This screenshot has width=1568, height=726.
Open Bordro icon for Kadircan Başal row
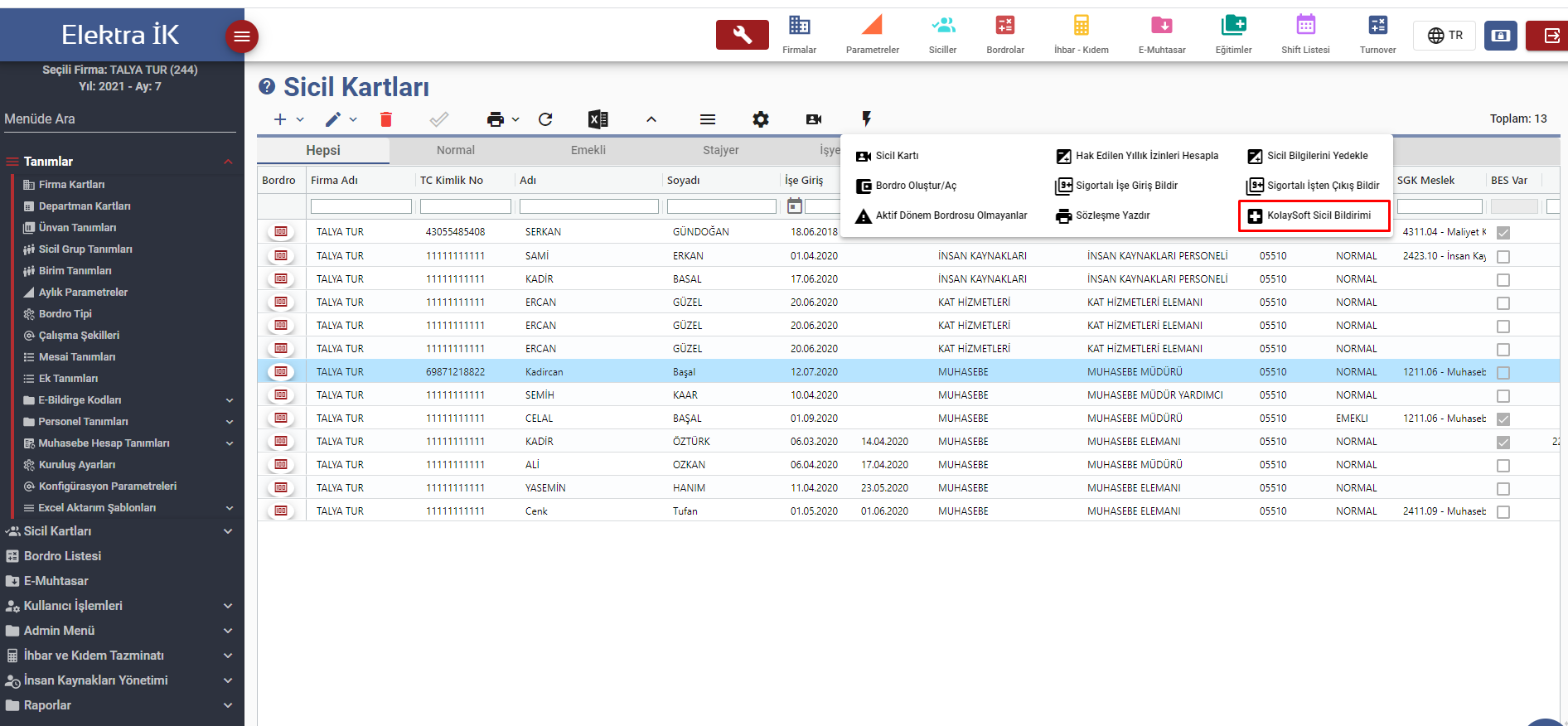click(x=281, y=371)
